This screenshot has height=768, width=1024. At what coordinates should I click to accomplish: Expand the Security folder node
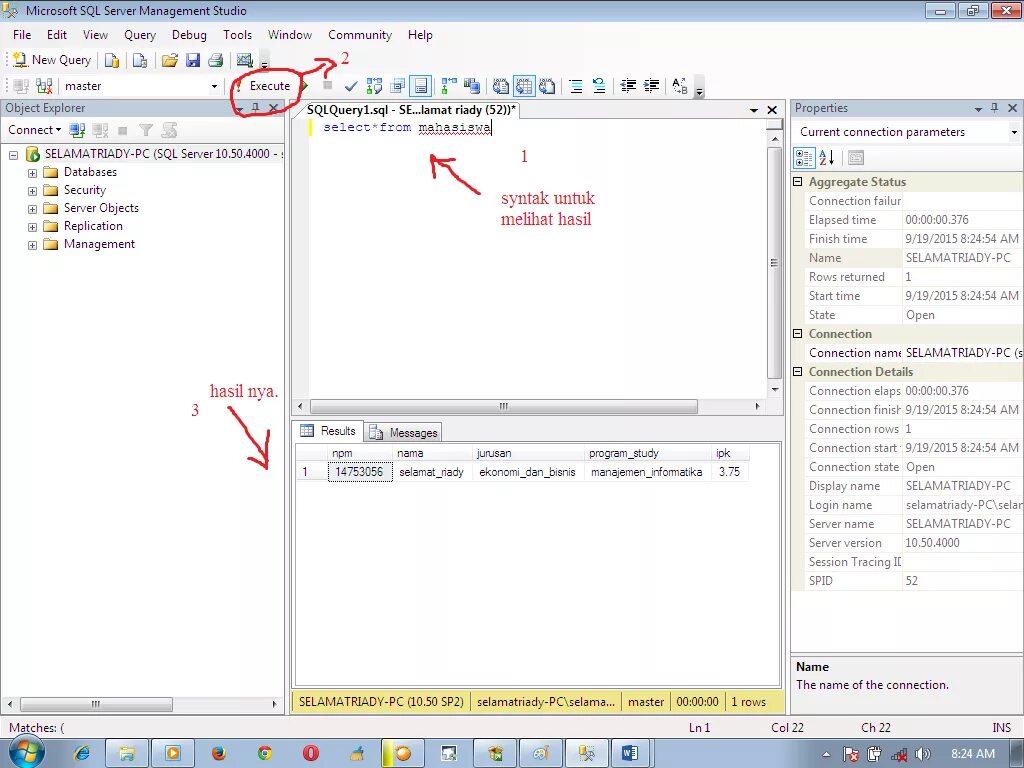32,191
